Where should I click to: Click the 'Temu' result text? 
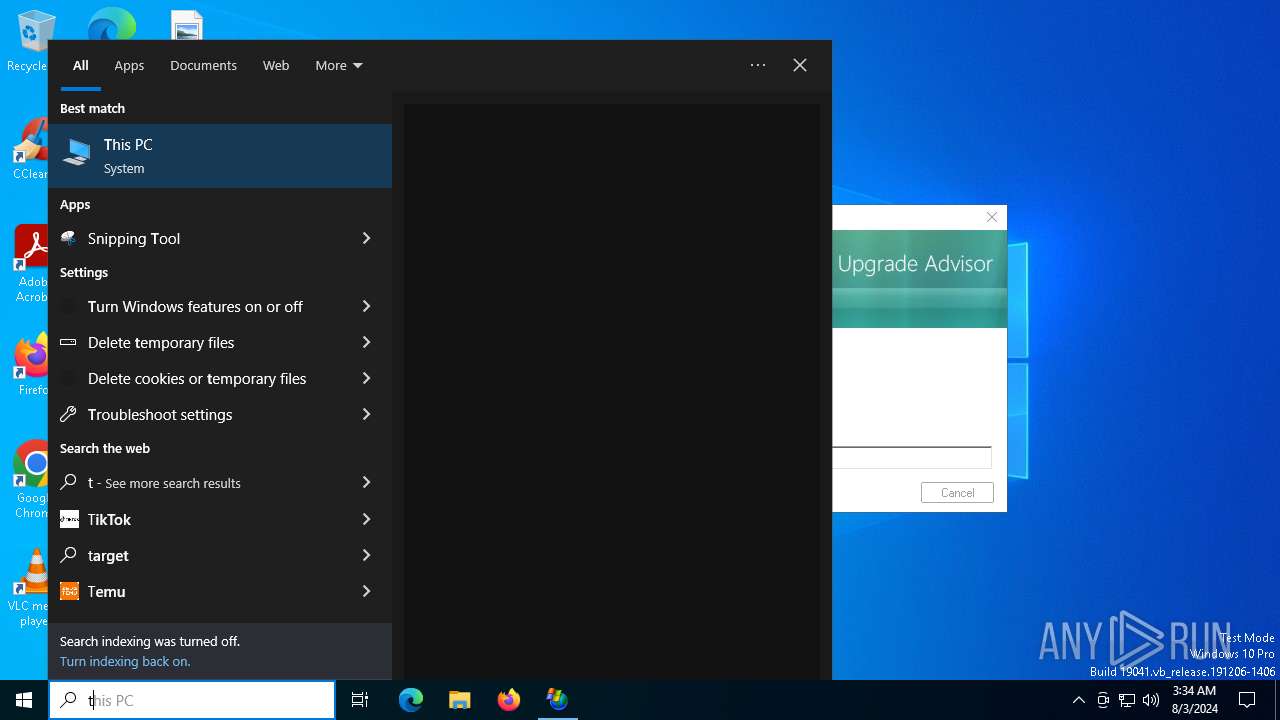click(106, 591)
